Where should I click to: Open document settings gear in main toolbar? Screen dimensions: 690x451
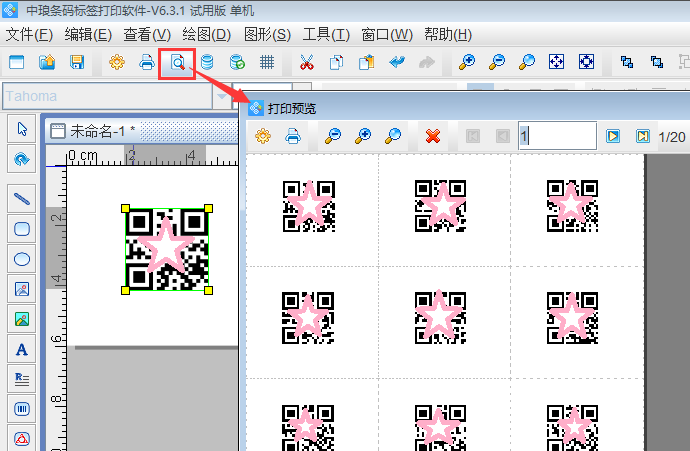pos(117,62)
